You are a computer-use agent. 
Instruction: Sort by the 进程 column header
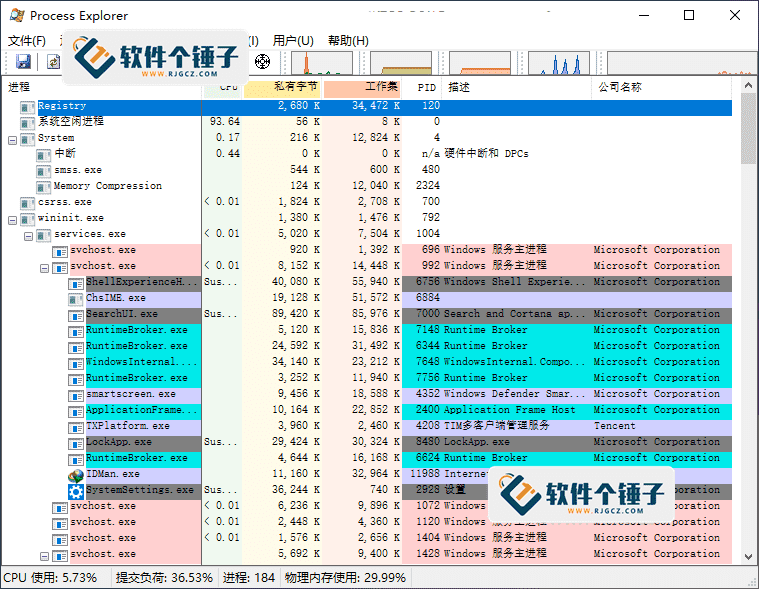click(102, 87)
